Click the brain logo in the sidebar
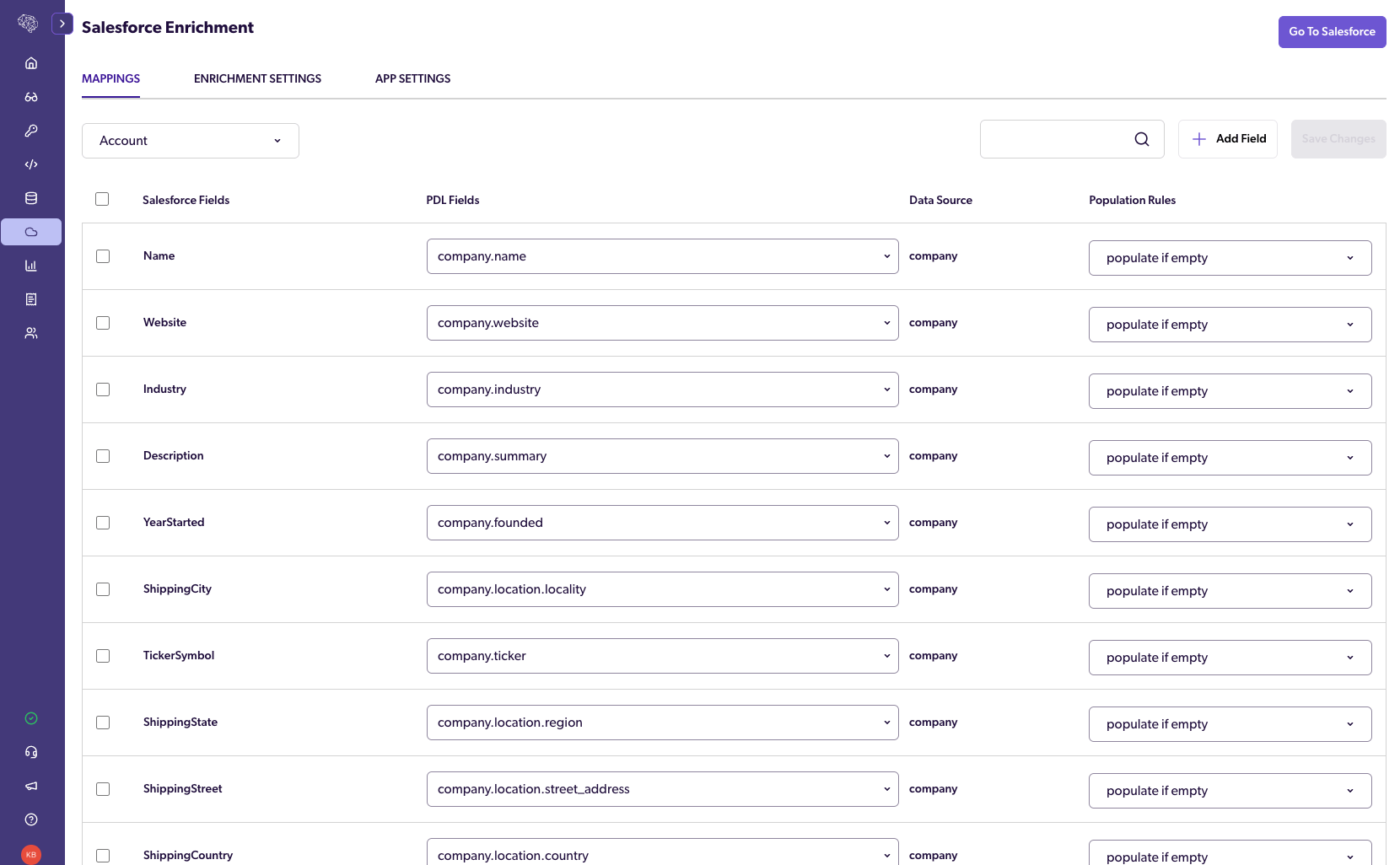1400x865 pixels. point(28,24)
